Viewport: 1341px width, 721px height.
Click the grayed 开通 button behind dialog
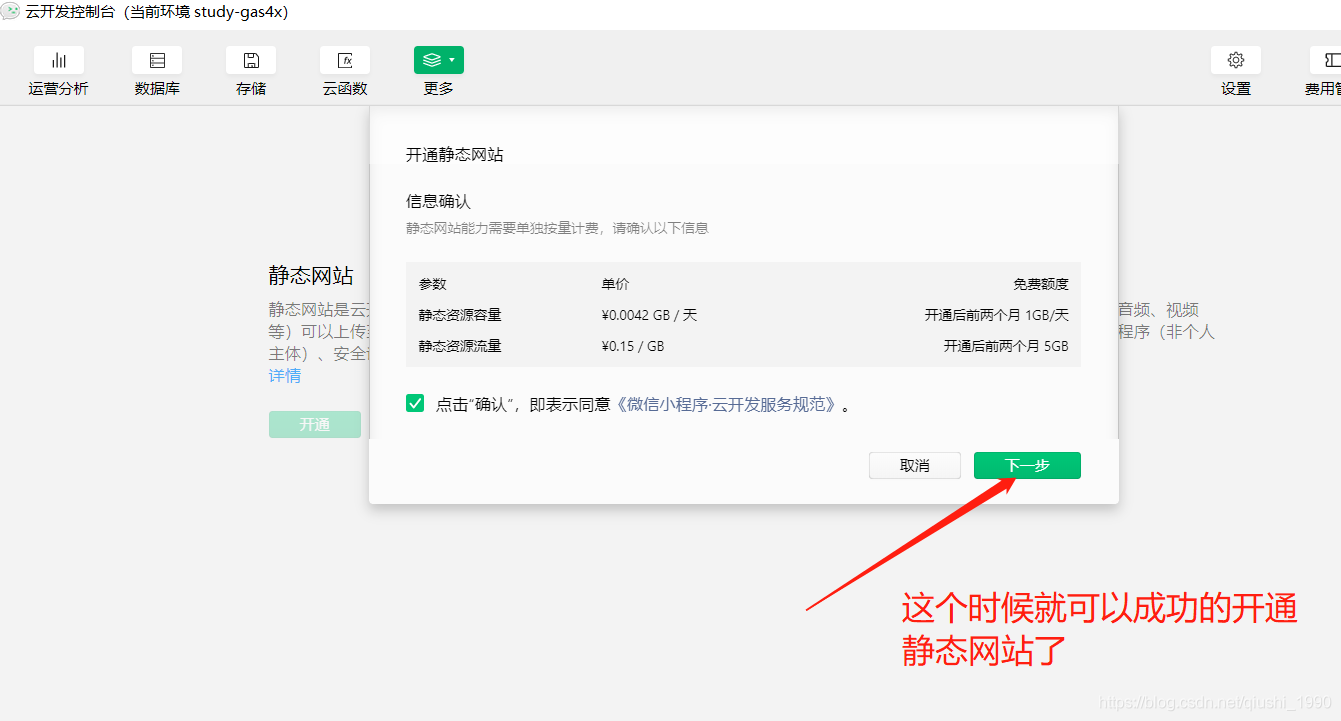click(x=314, y=424)
